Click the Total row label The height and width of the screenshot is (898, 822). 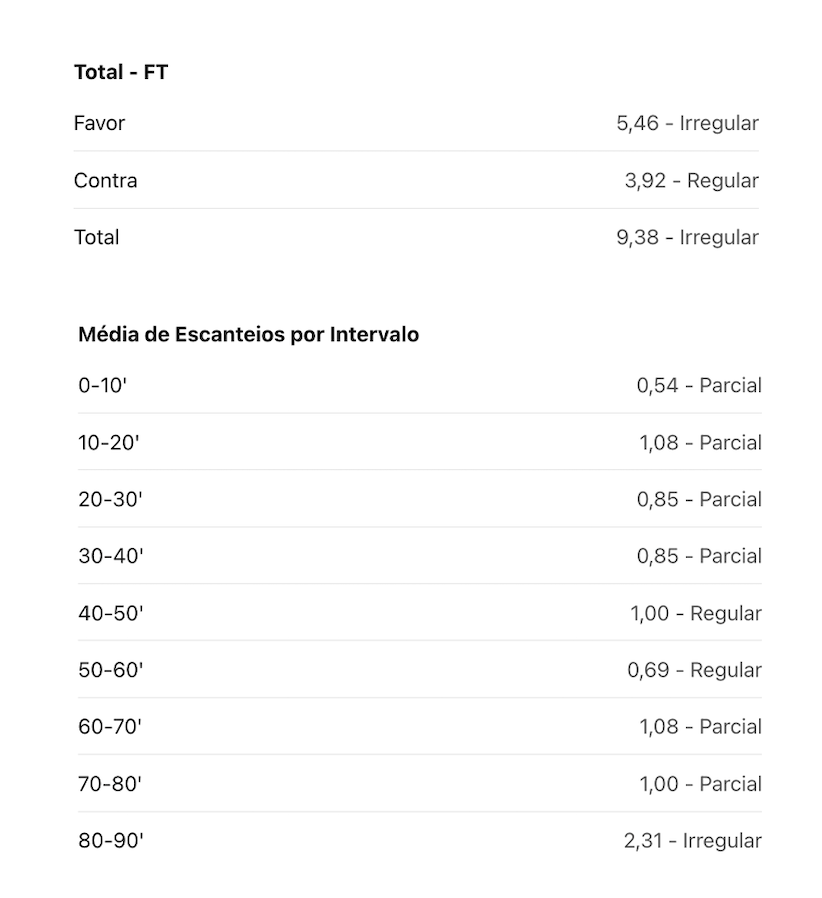coord(96,237)
